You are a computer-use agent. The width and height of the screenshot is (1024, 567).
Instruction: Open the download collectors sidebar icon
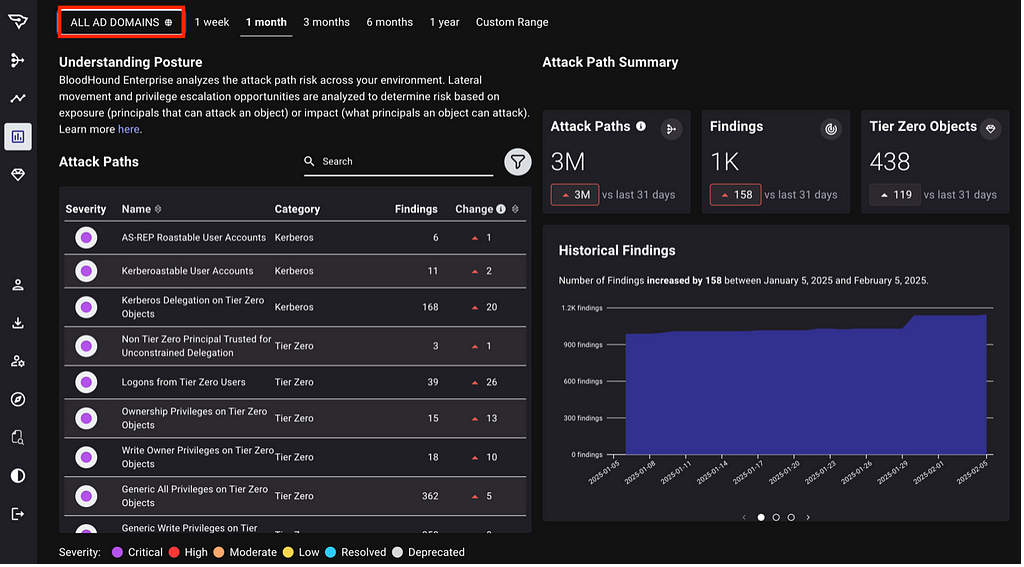18,323
